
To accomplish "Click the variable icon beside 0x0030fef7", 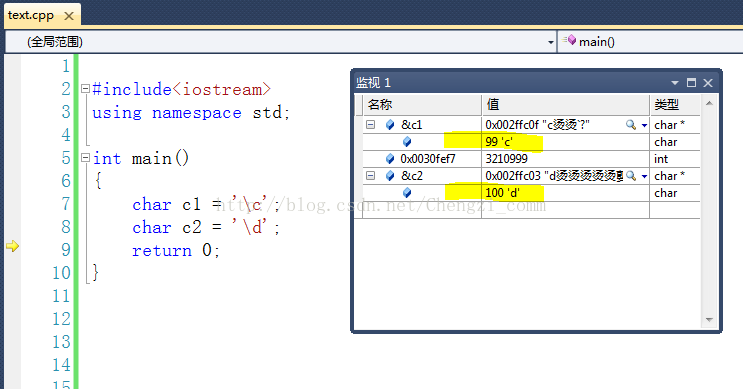I will point(390,159).
